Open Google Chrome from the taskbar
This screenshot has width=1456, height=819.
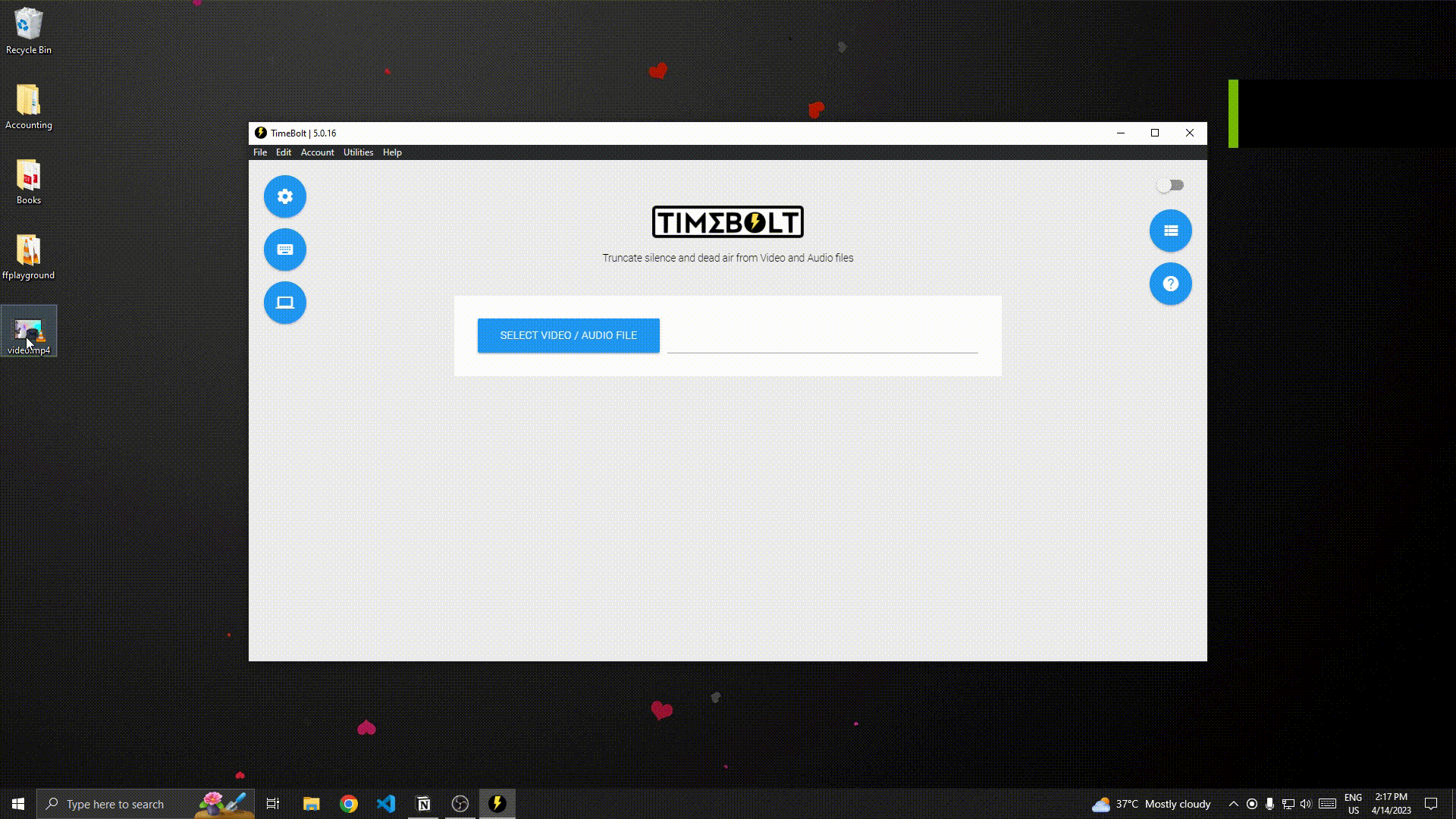349,804
